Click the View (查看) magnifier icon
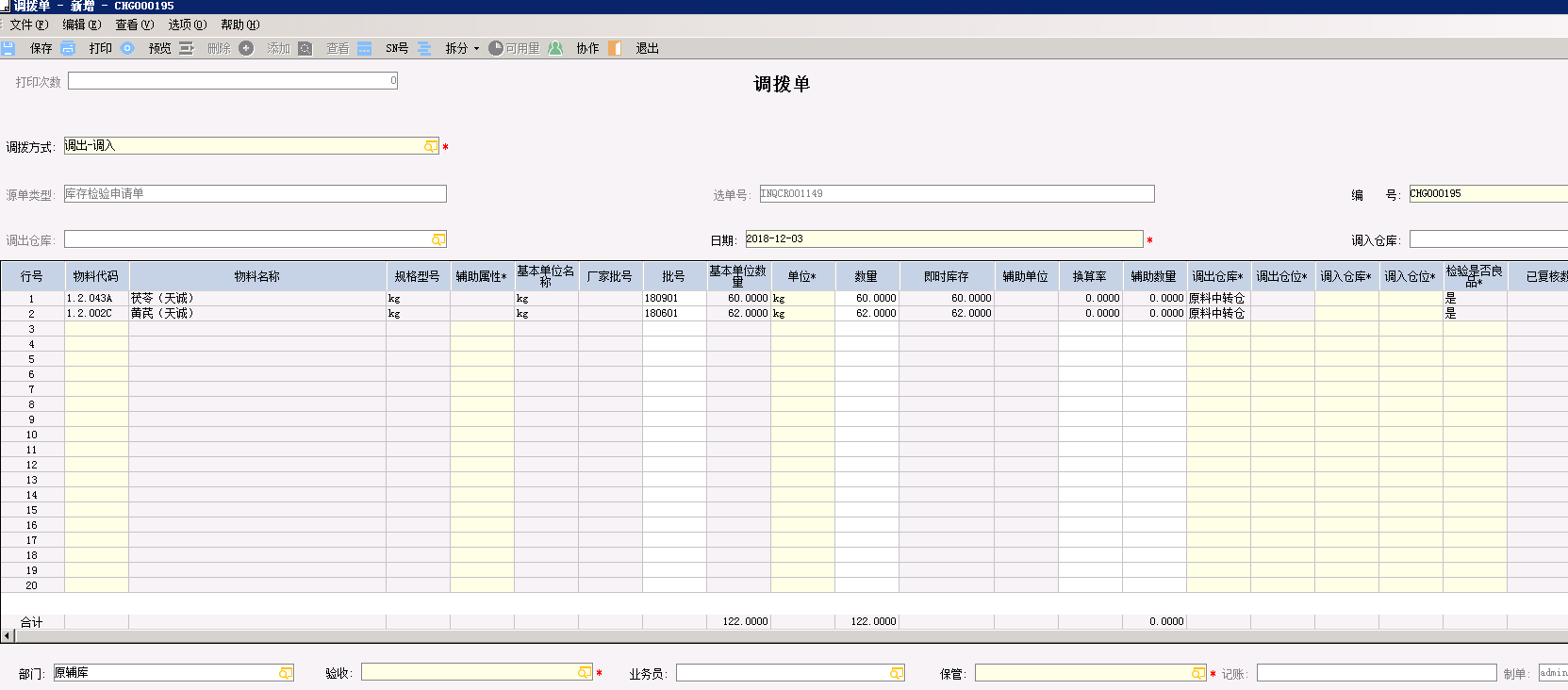 coord(305,48)
